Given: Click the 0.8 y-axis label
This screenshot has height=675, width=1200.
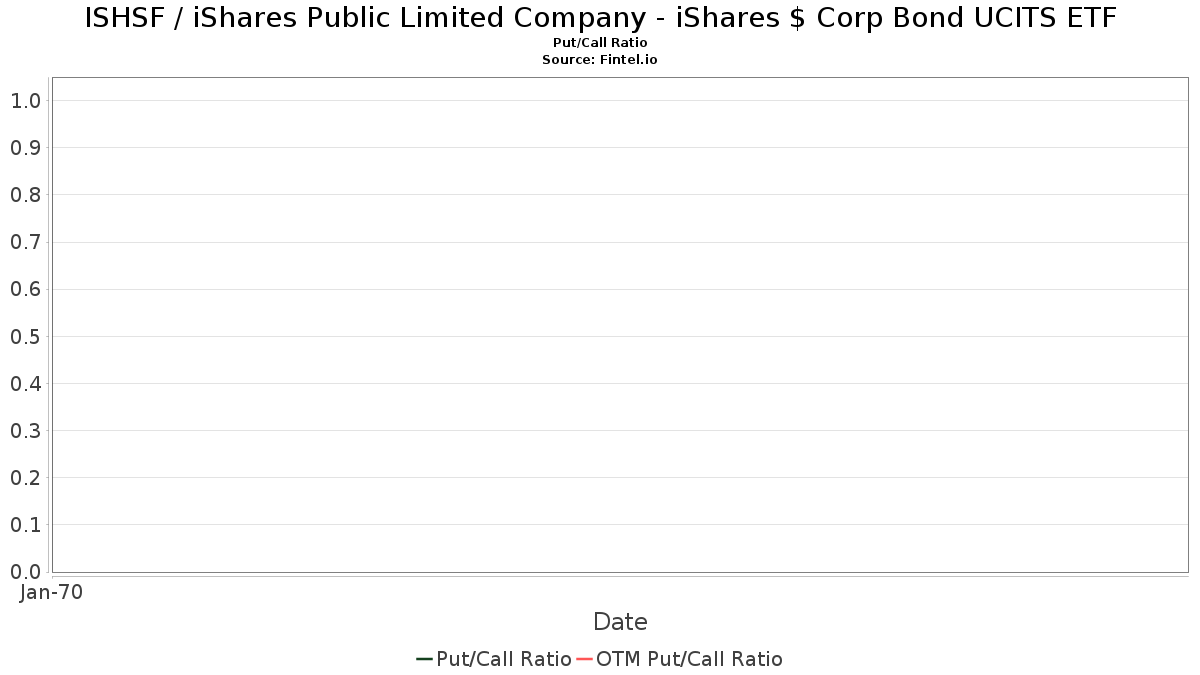Looking at the screenshot, I should coord(25,195).
